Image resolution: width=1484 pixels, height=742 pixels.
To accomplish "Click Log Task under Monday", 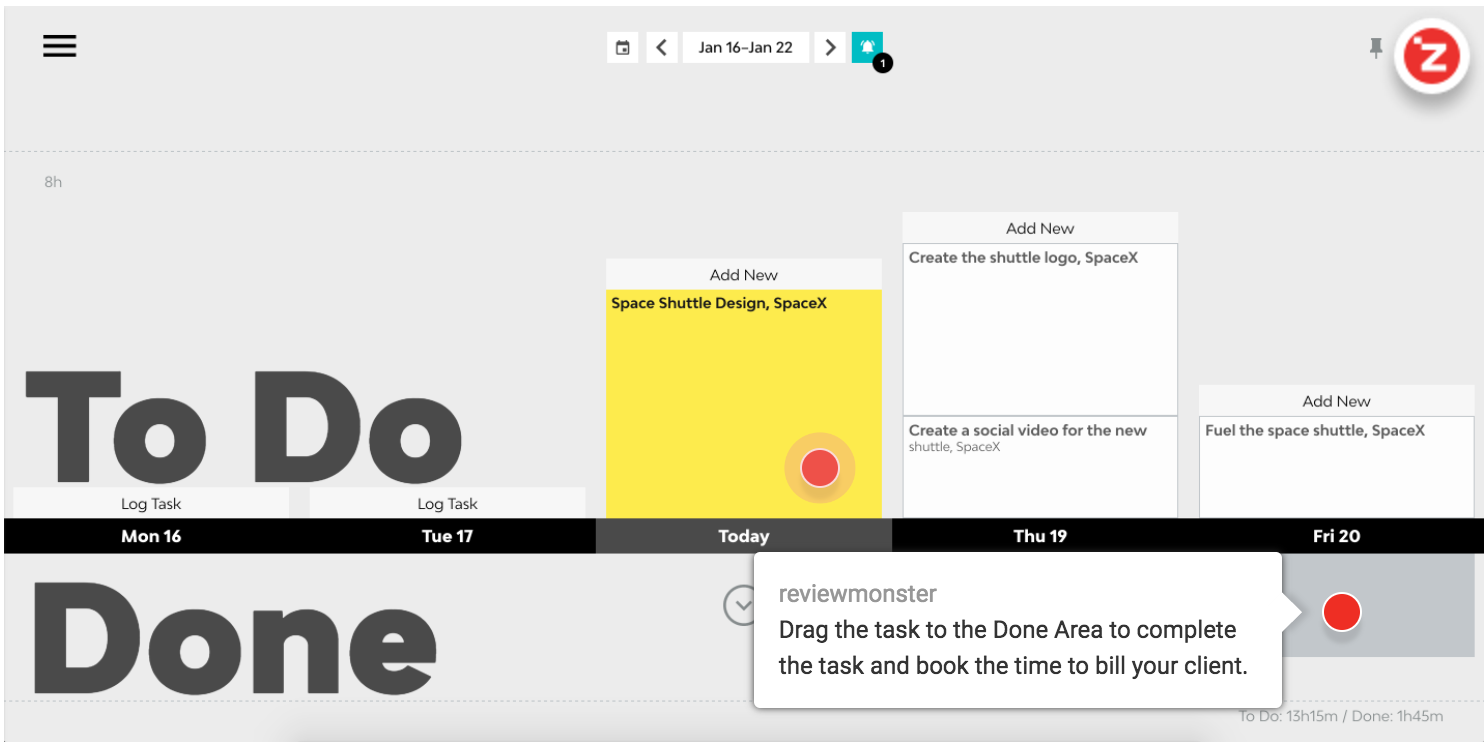I will pyautogui.click(x=151, y=503).
